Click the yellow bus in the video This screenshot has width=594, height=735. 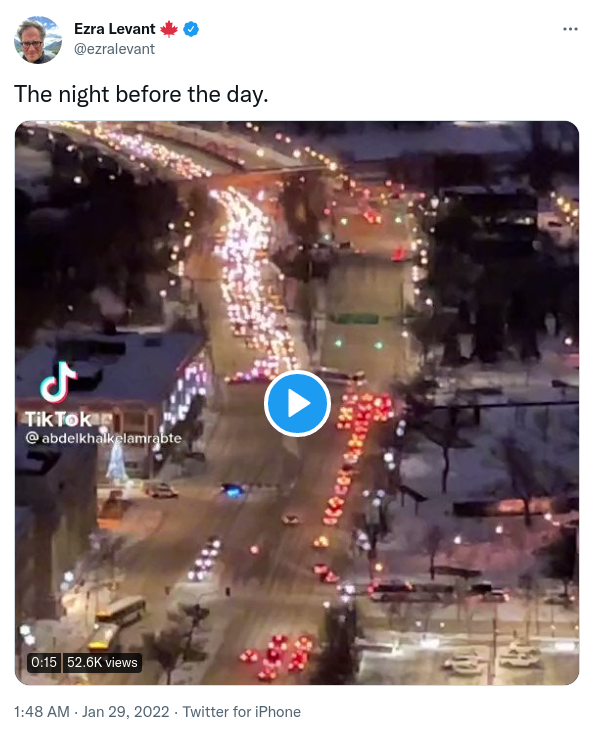121,609
